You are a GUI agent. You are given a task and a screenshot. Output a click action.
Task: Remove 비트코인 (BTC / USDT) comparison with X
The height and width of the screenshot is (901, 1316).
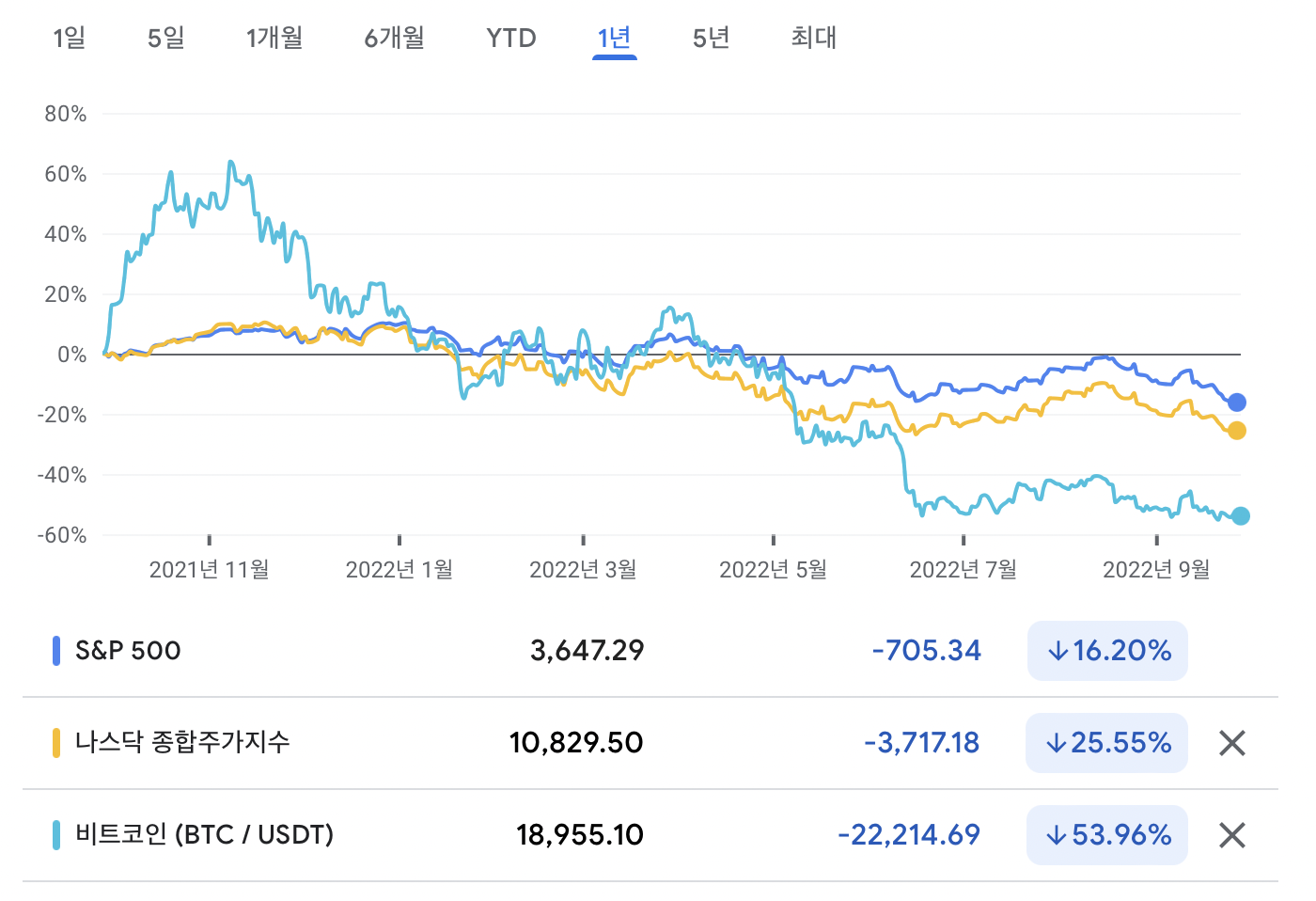click(1232, 835)
